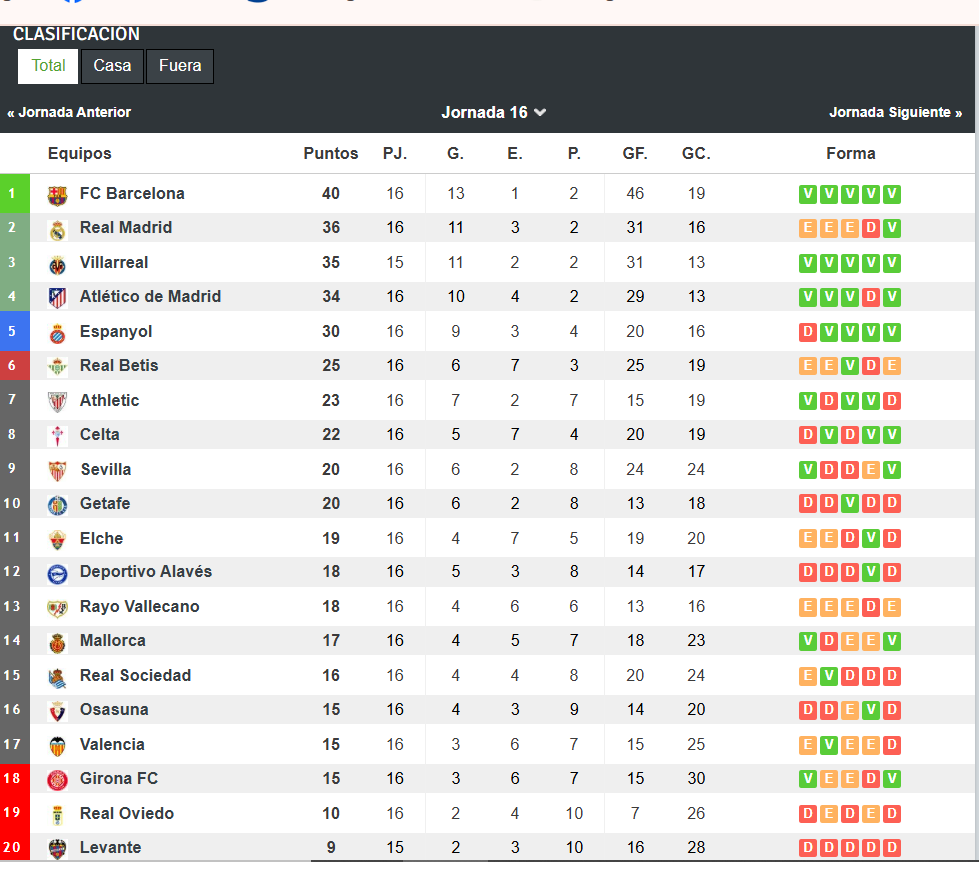The width and height of the screenshot is (979, 873).
Task: Click the Villarreal crest icon
Action: click(x=57, y=265)
